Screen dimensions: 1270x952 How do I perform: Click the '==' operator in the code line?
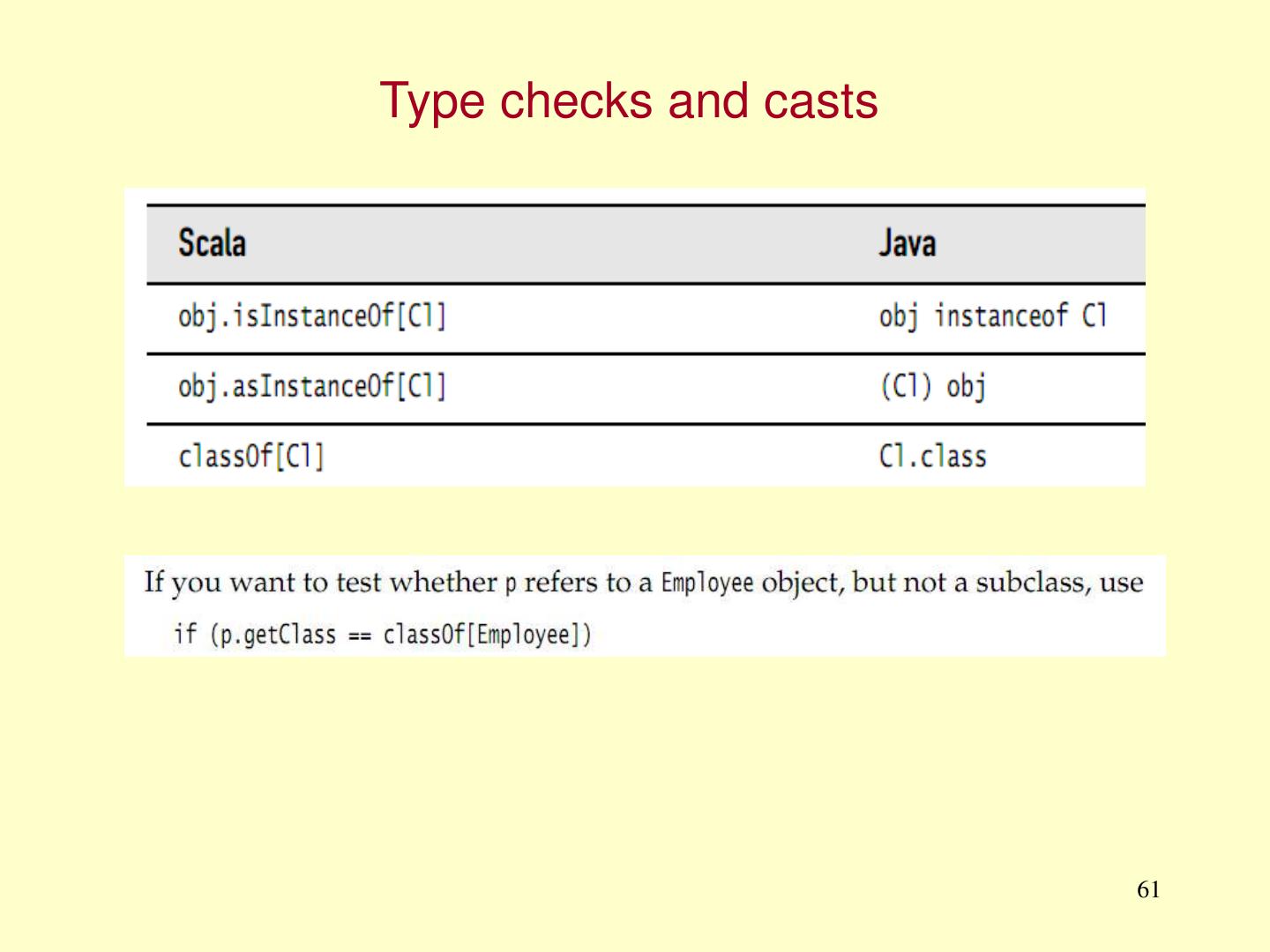click(359, 636)
